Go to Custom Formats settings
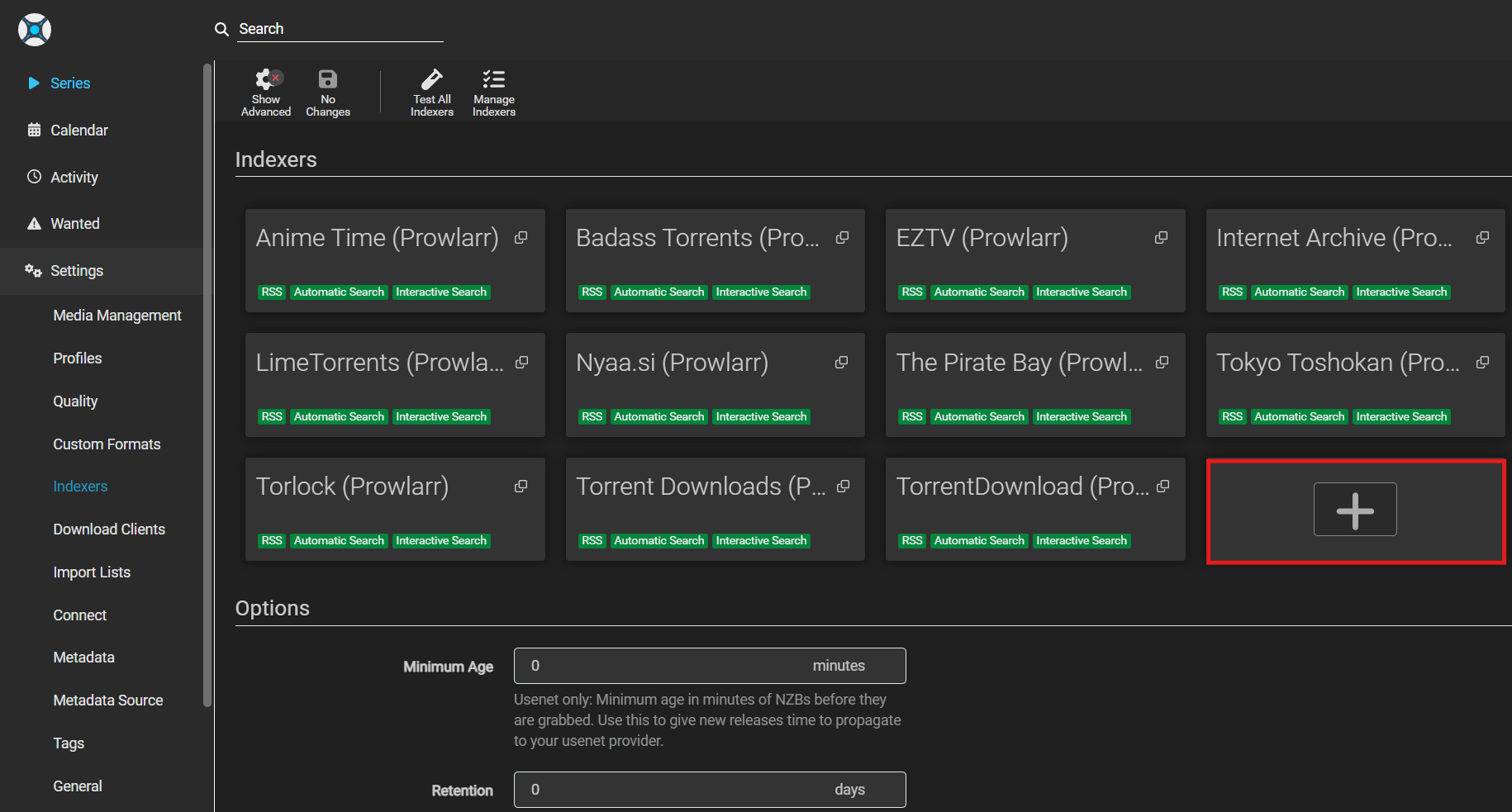Image resolution: width=1512 pixels, height=812 pixels. click(107, 444)
